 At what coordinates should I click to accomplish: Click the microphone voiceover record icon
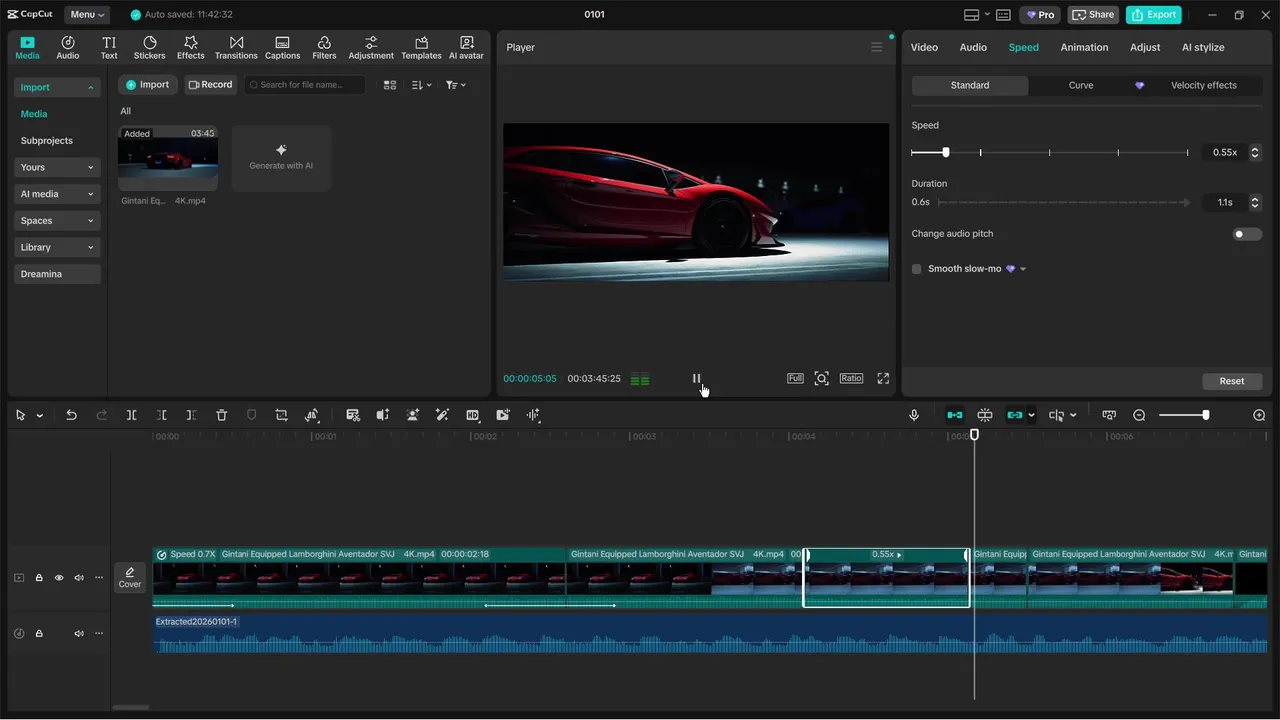click(x=913, y=415)
